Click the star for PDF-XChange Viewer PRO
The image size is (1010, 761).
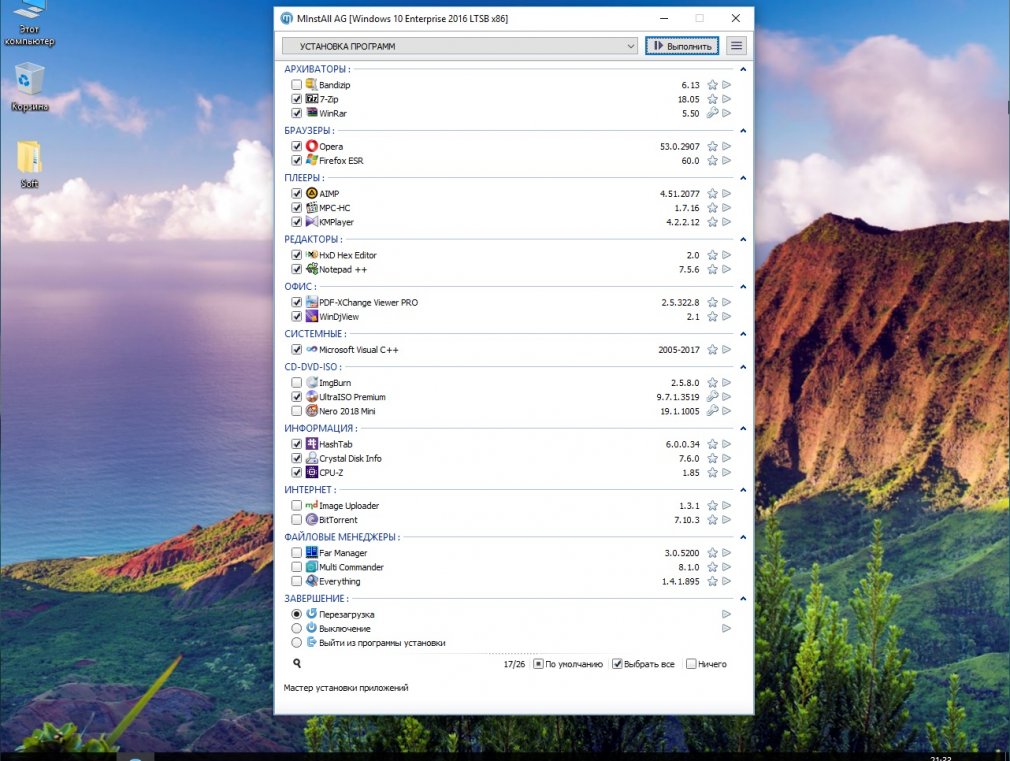pyautogui.click(x=712, y=302)
